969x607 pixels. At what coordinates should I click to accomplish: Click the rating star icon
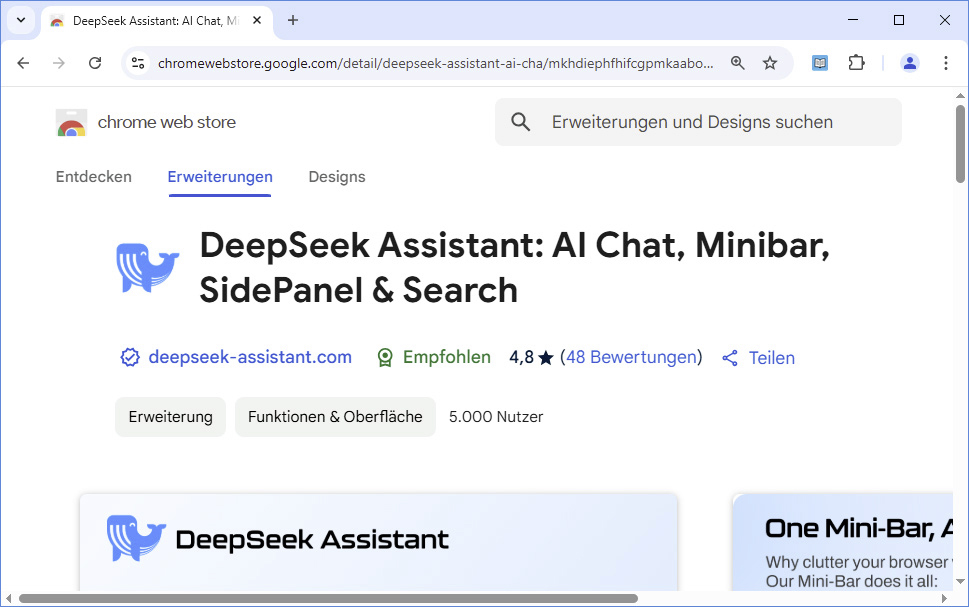546,358
